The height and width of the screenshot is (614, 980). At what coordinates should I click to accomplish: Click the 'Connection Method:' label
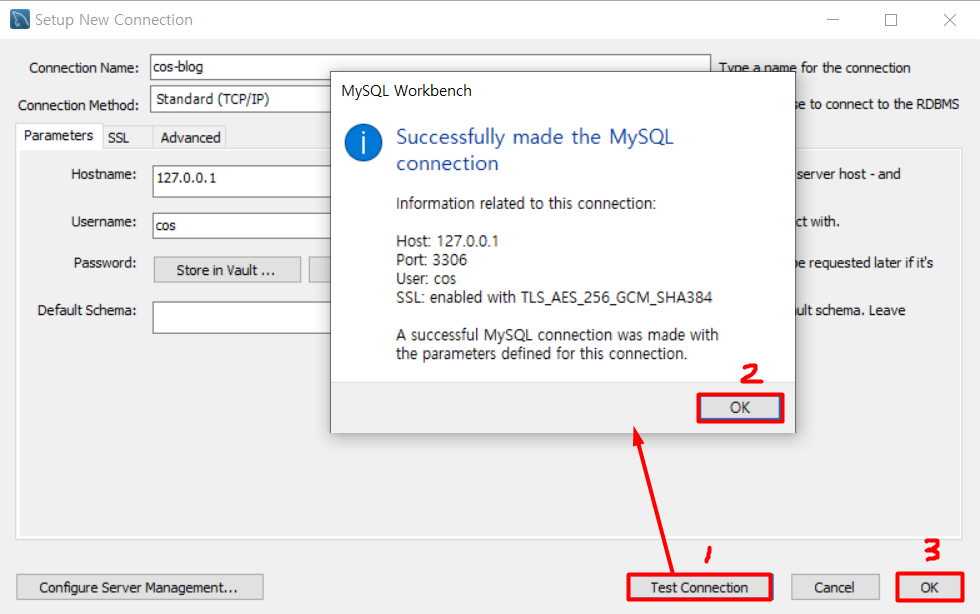coord(78,105)
